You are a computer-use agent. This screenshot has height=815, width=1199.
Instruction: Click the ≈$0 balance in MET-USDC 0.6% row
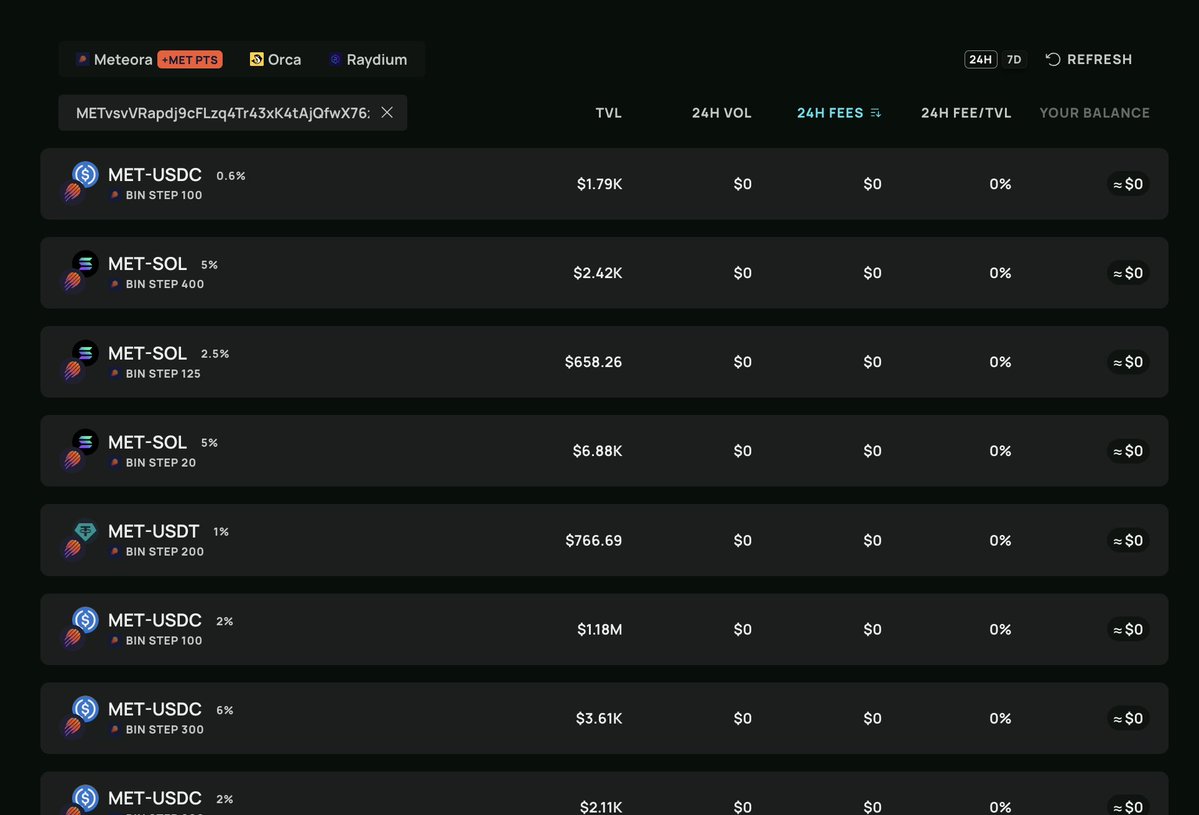(x=1128, y=184)
